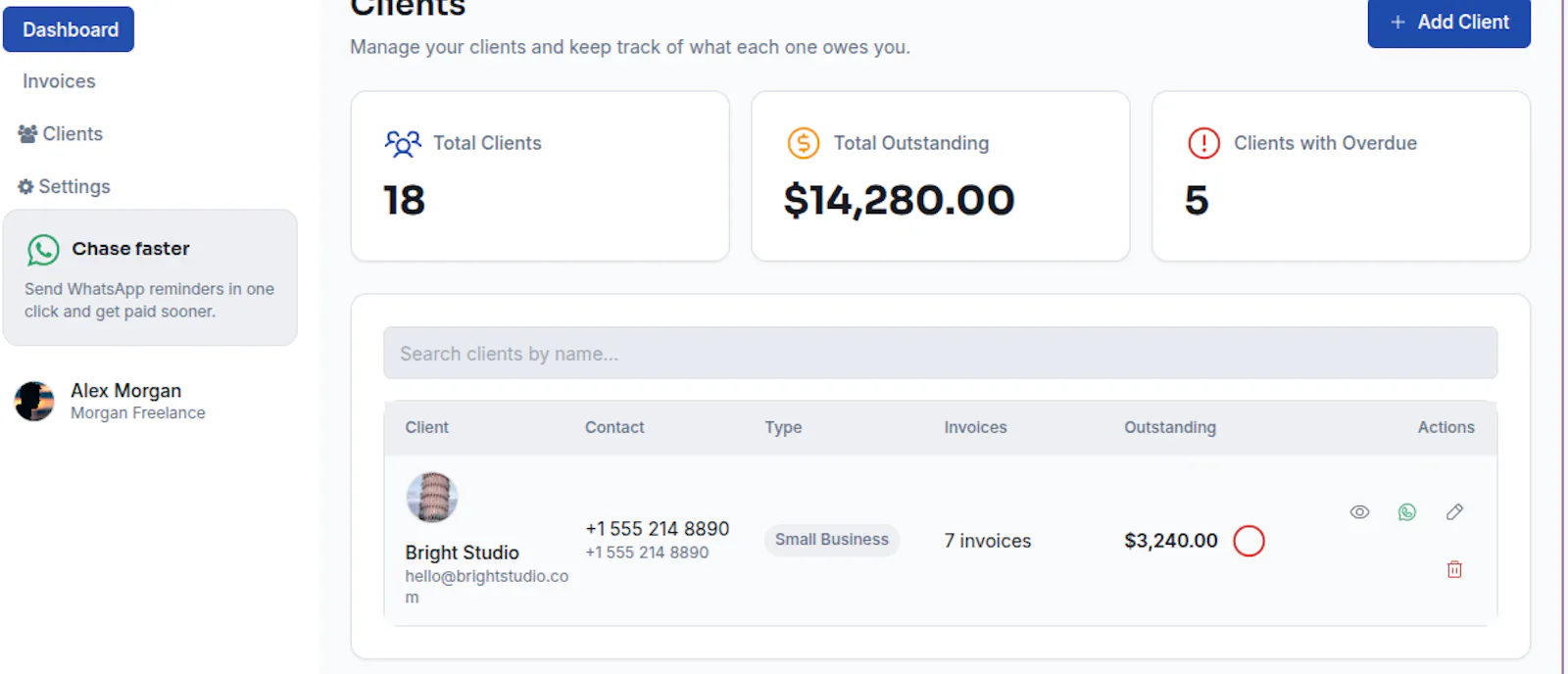Click the Total Outstanding dollar icon

804,143
